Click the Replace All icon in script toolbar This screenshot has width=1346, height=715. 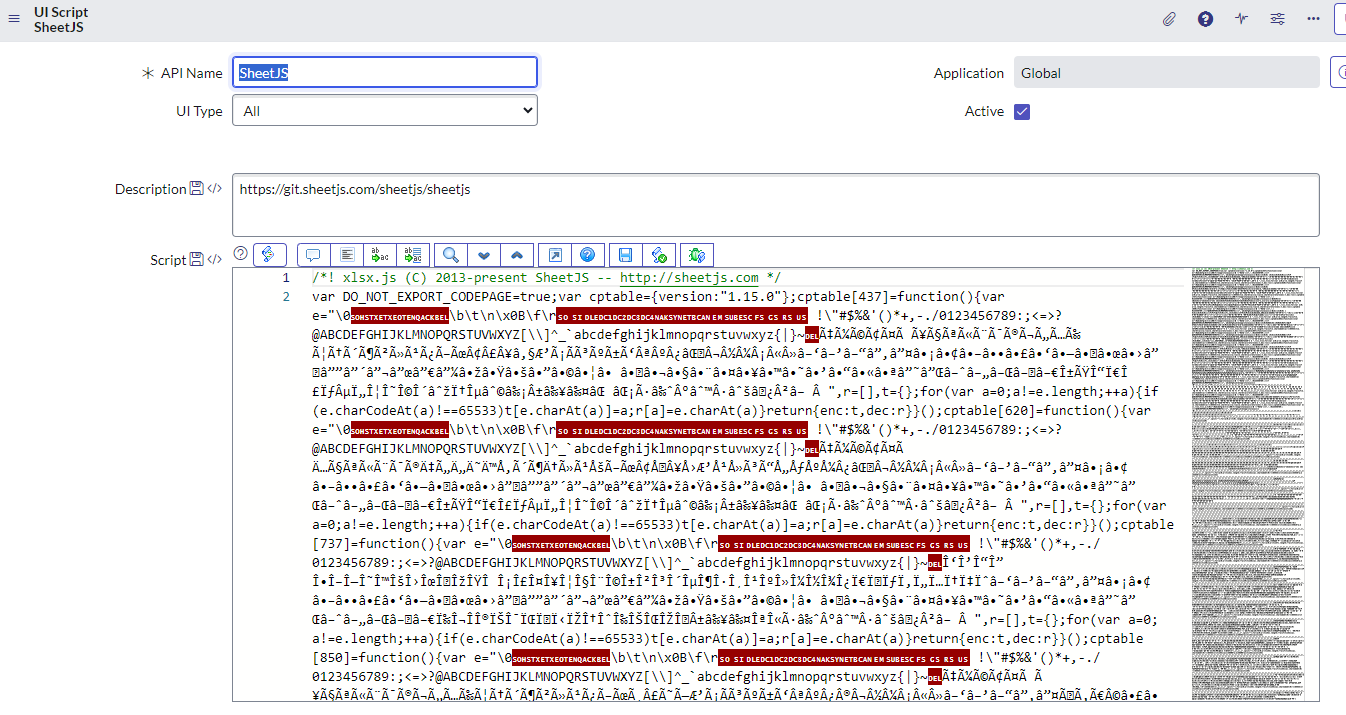click(414, 255)
